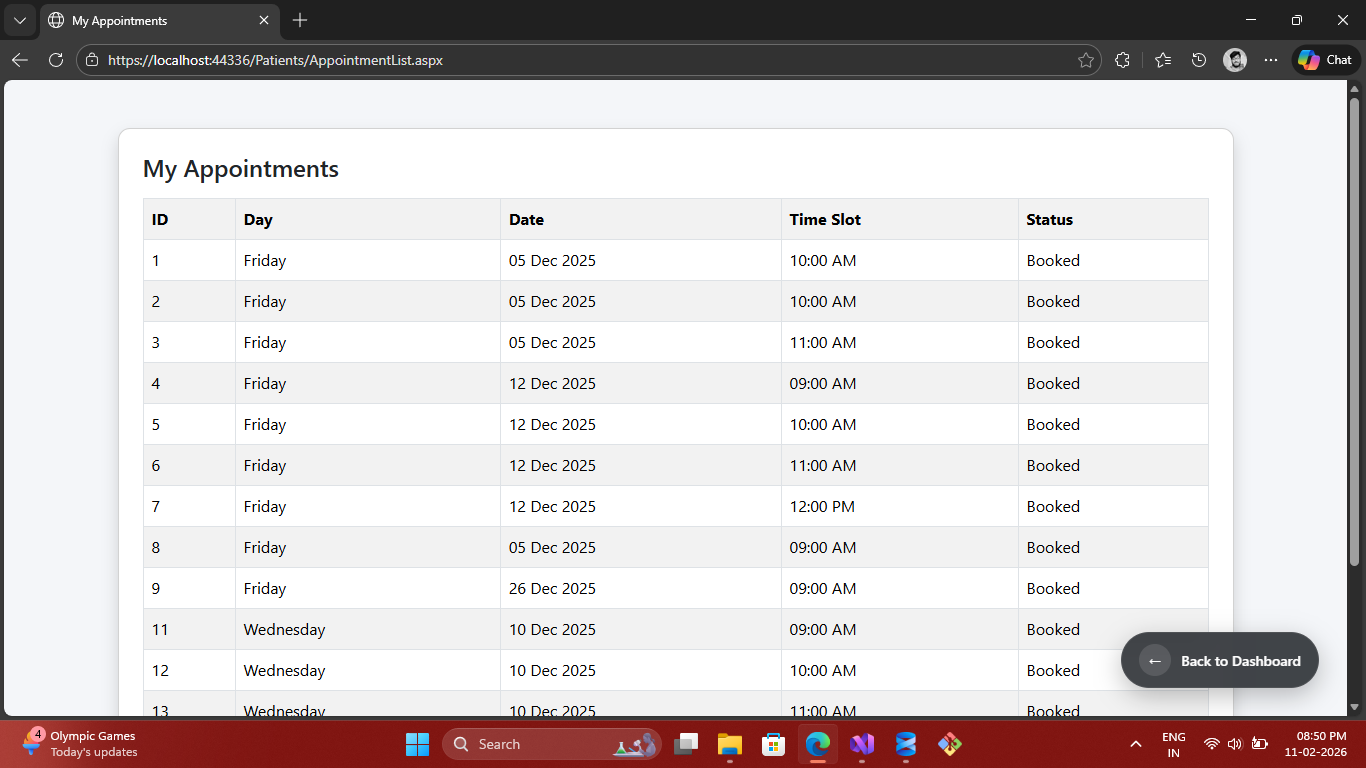The height and width of the screenshot is (768, 1366).
Task: Open the browser Extensions icon
Action: (1122, 60)
